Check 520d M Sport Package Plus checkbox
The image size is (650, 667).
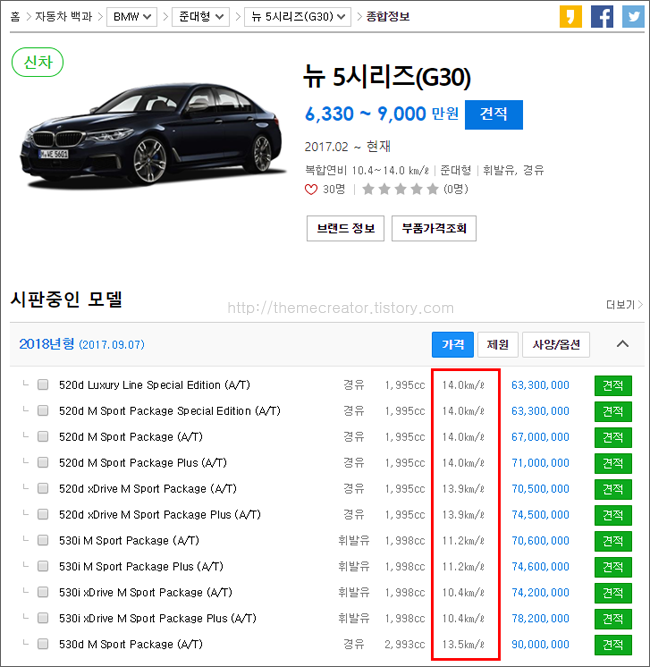pyautogui.click(x=43, y=463)
